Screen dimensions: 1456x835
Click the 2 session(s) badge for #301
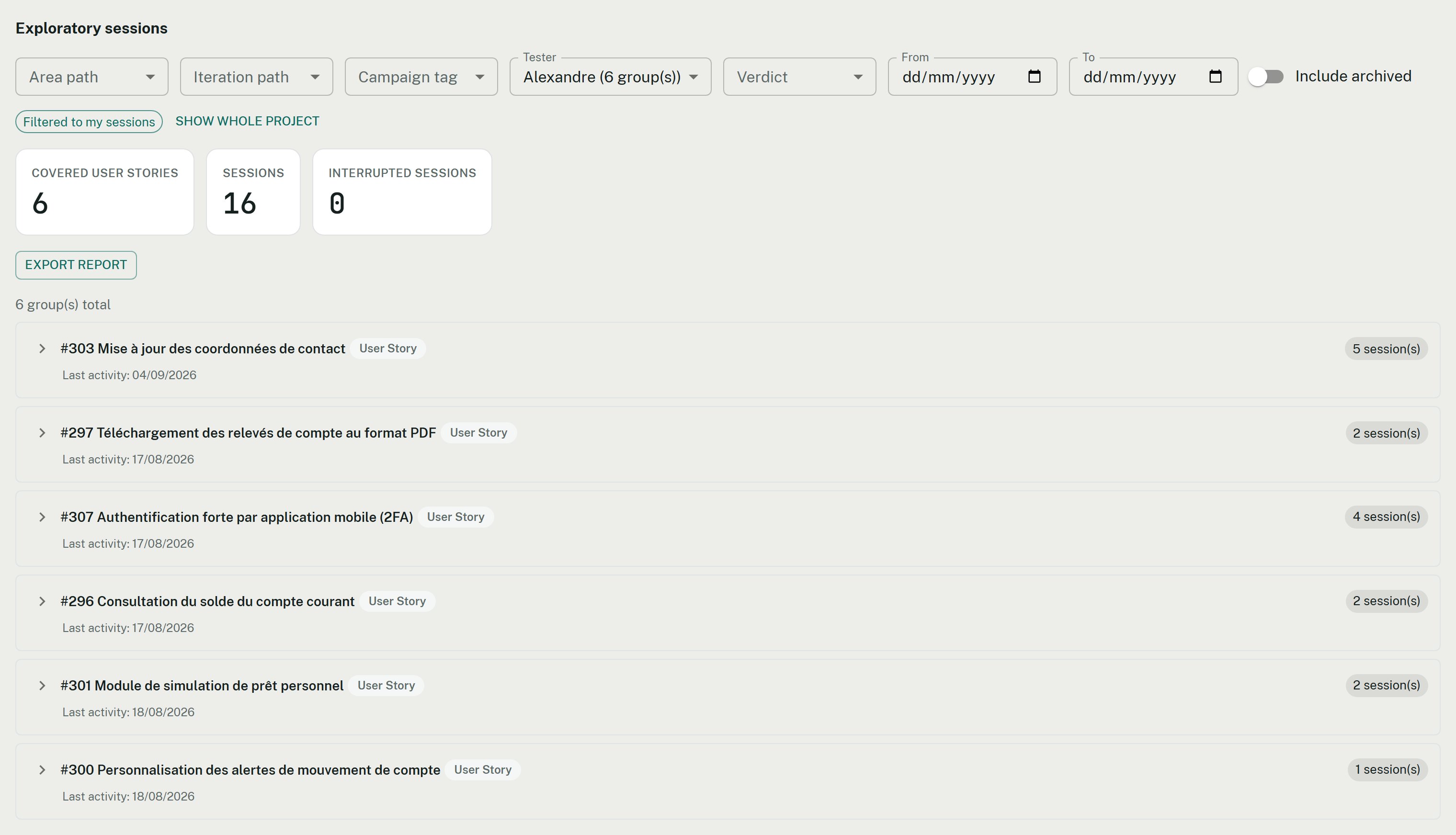click(x=1387, y=685)
